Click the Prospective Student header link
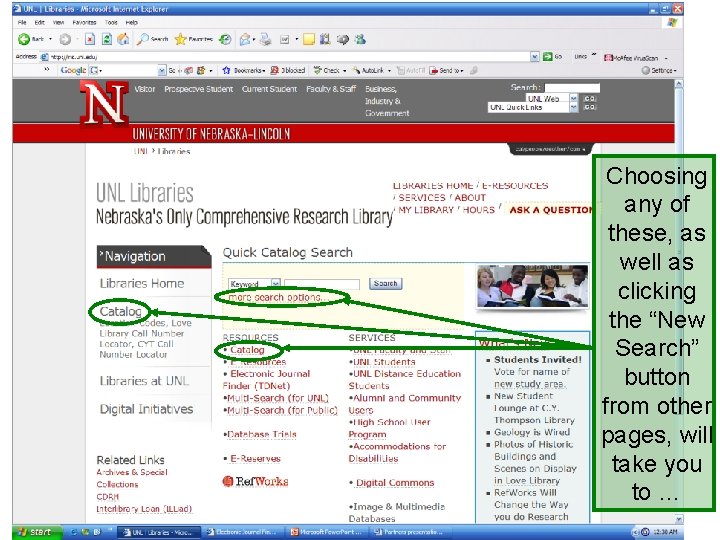The height and width of the screenshot is (540, 720). [x=198, y=89]
